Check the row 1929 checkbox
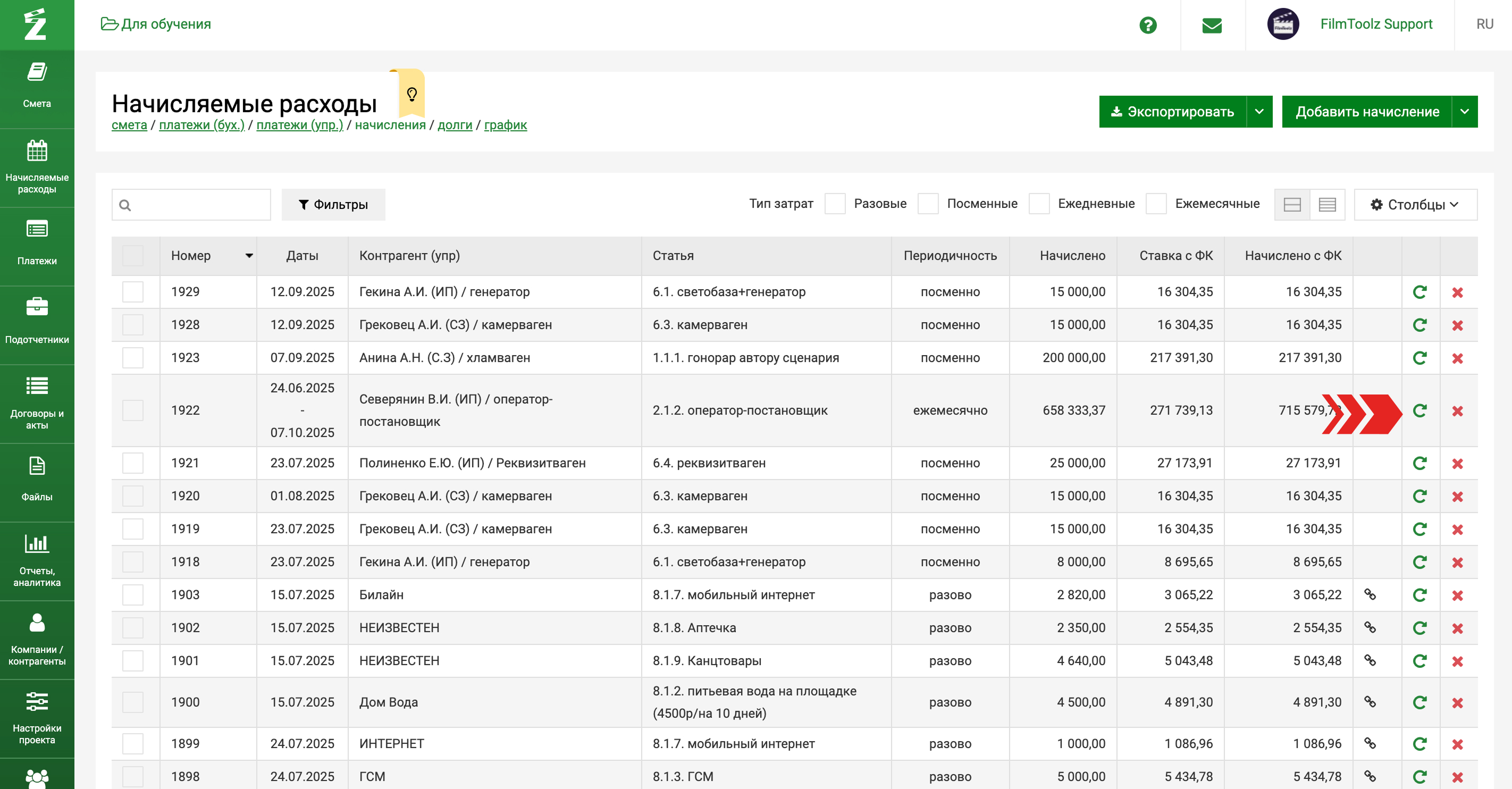Viewport: 1512px width, 789px height. point(133,292)
